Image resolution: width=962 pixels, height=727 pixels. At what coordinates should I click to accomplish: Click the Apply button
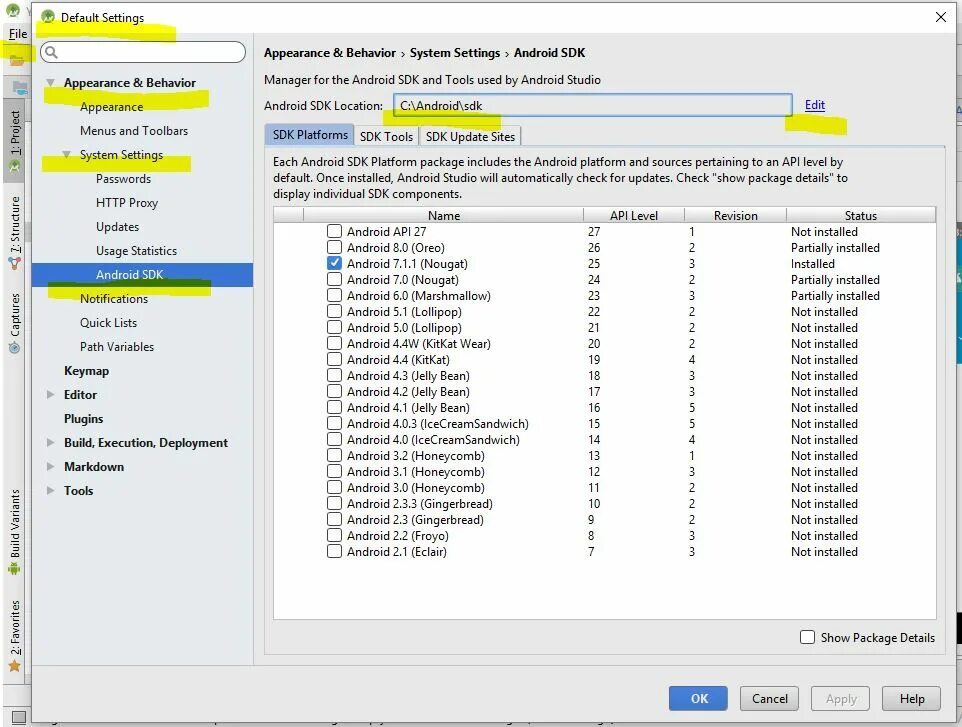click(841, 698)
